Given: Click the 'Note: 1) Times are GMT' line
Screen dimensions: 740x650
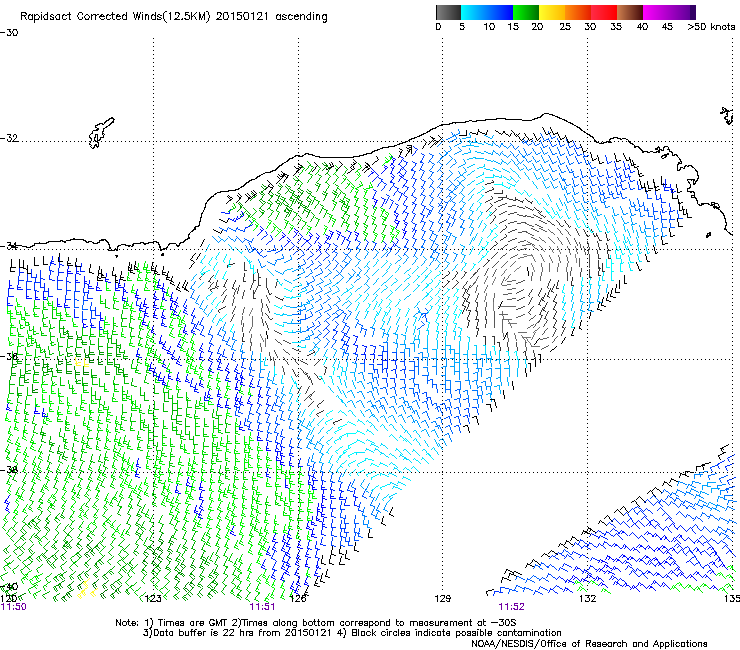Looking at the screenshot, I should pos(316,623).
